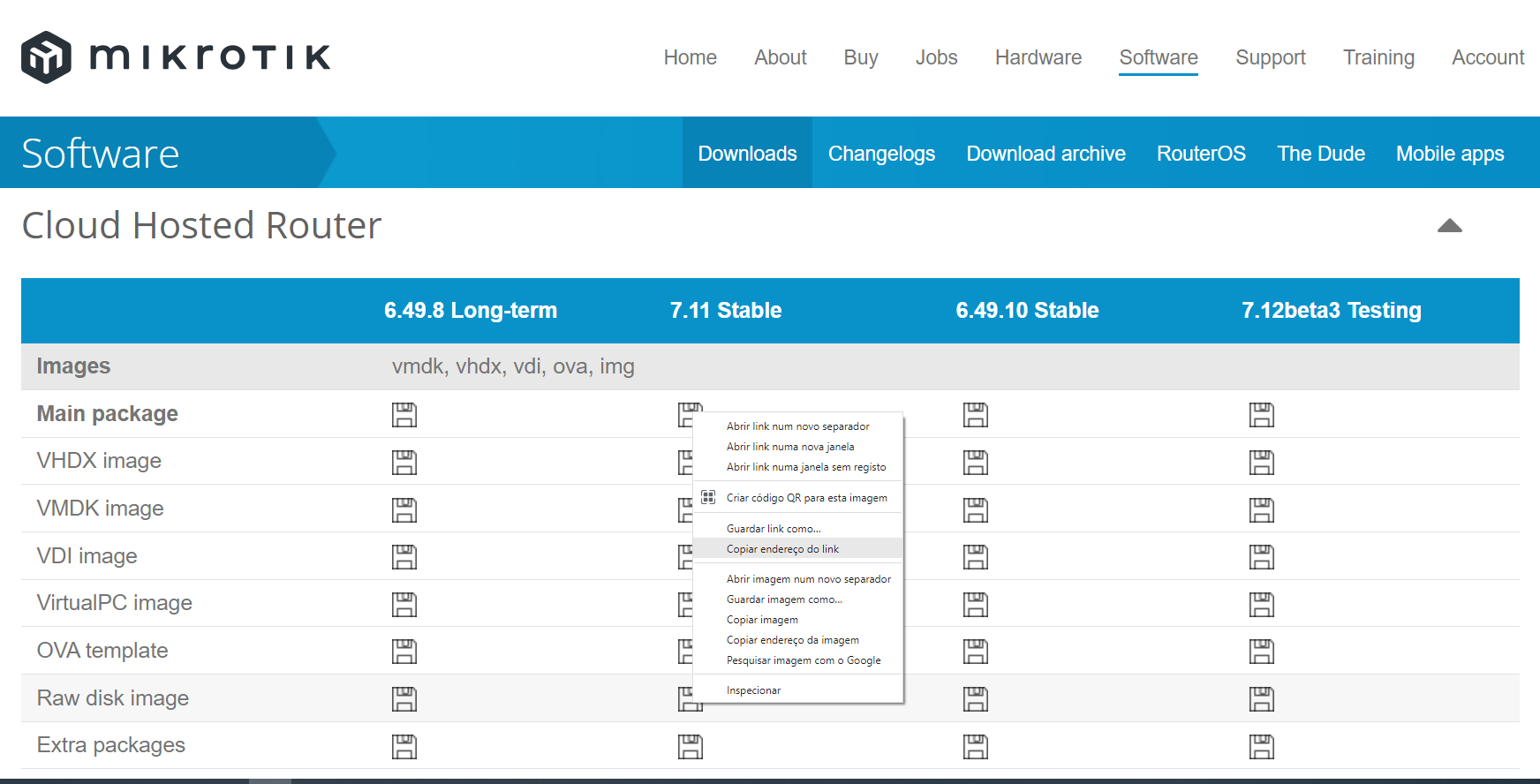Open the Account page

(1488, 57)
